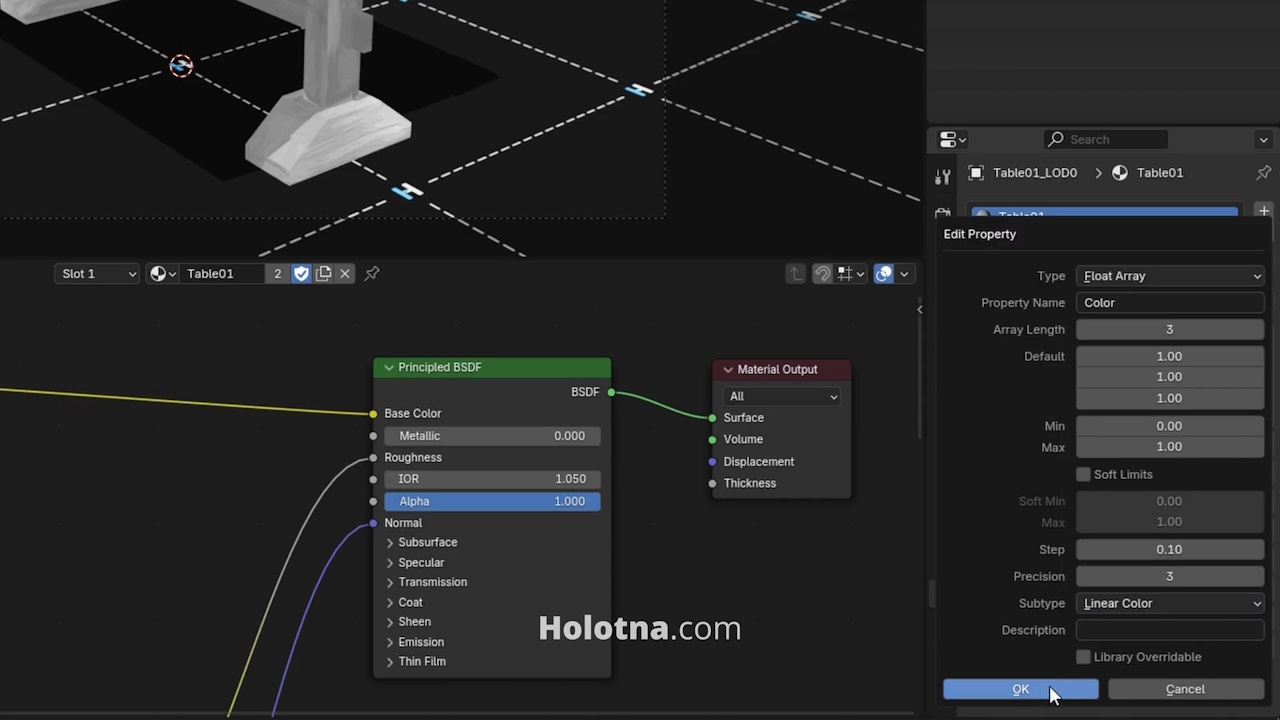Collapse the Principled BSDF node
Image resolution: width=1280 pixels, height=720 pixels.
(x=388, y=368)
